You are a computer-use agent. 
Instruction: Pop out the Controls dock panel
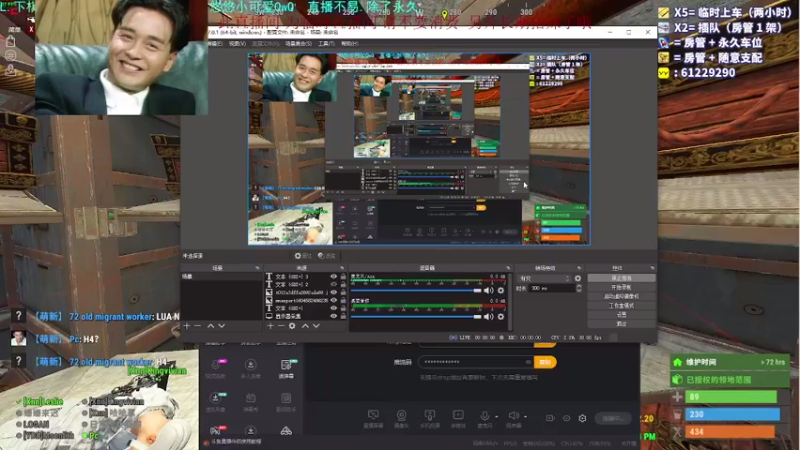click(653, 268)
